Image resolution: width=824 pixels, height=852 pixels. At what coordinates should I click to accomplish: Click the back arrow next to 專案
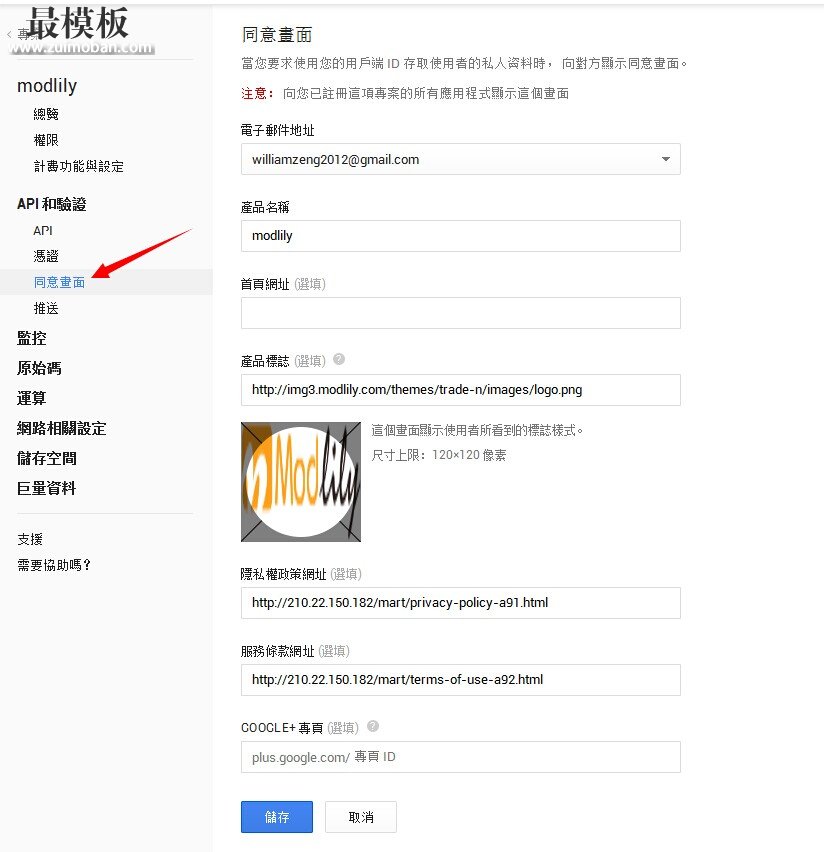(x=9, y=35)
